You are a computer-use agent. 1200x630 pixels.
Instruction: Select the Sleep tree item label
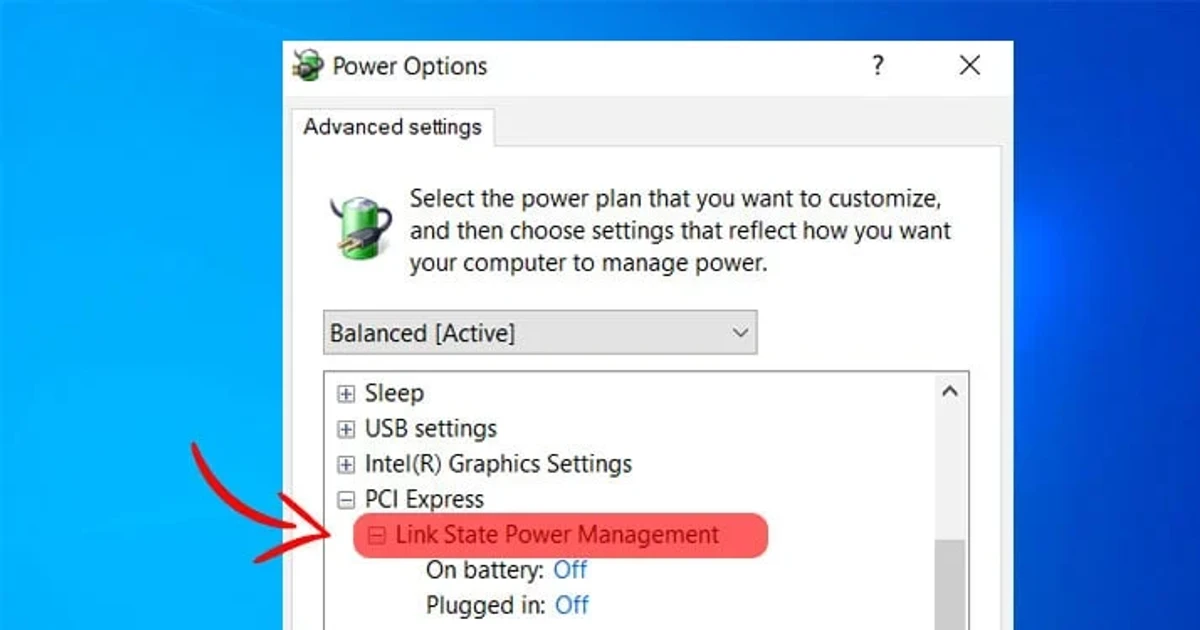tap(394, 393)
